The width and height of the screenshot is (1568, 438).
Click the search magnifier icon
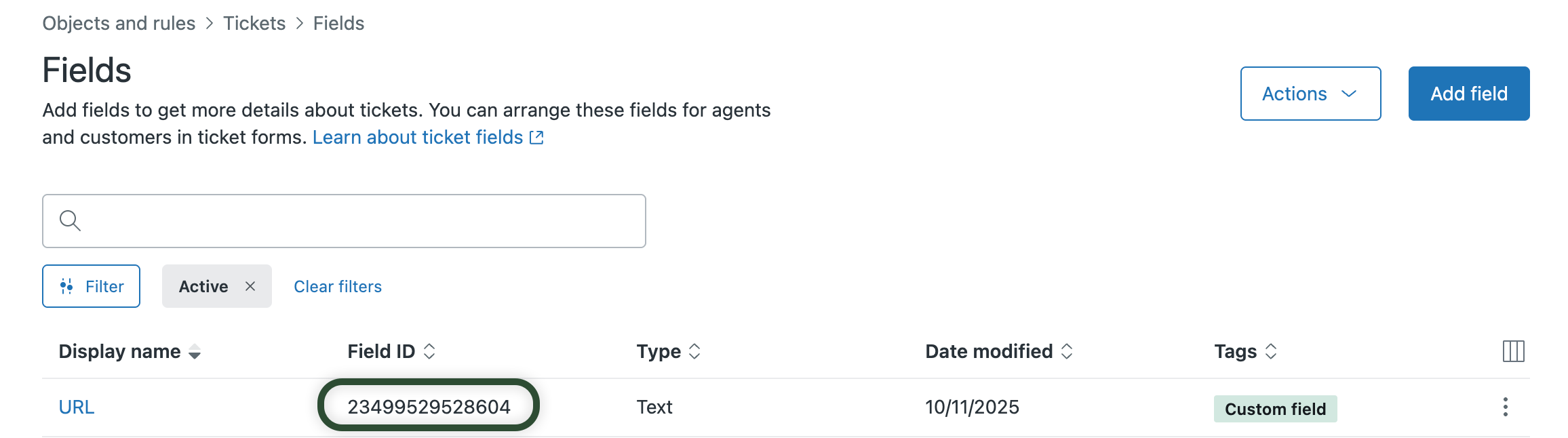click(70, 220)
